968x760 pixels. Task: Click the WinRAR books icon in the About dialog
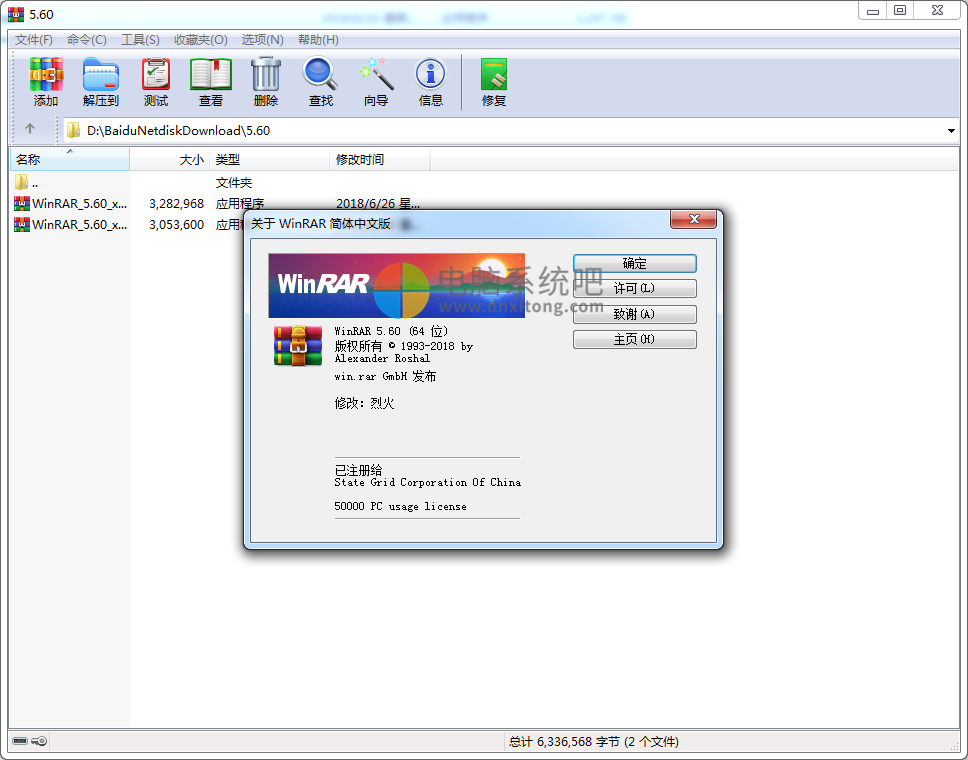(298, 346)
